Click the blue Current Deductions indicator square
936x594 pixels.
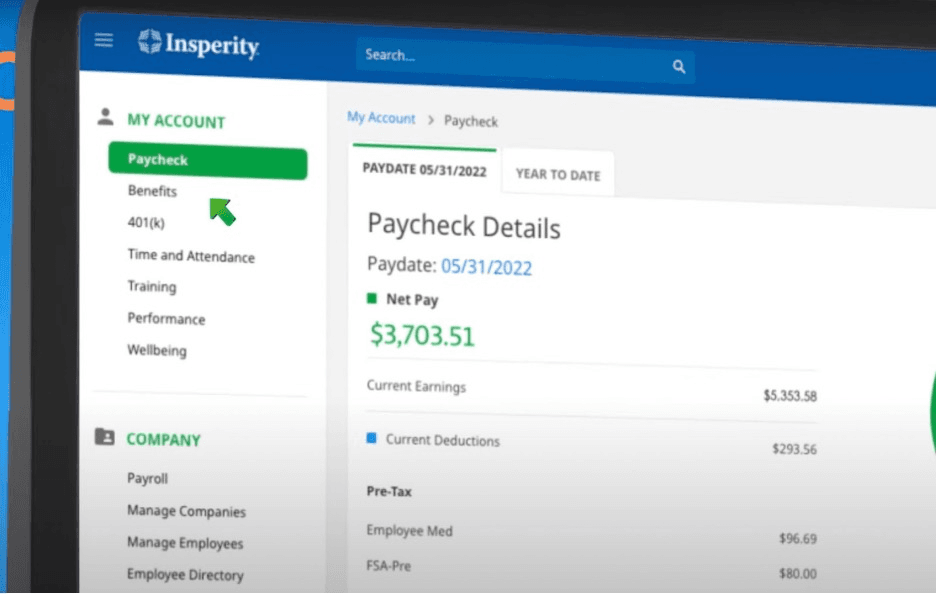point(372,440)
